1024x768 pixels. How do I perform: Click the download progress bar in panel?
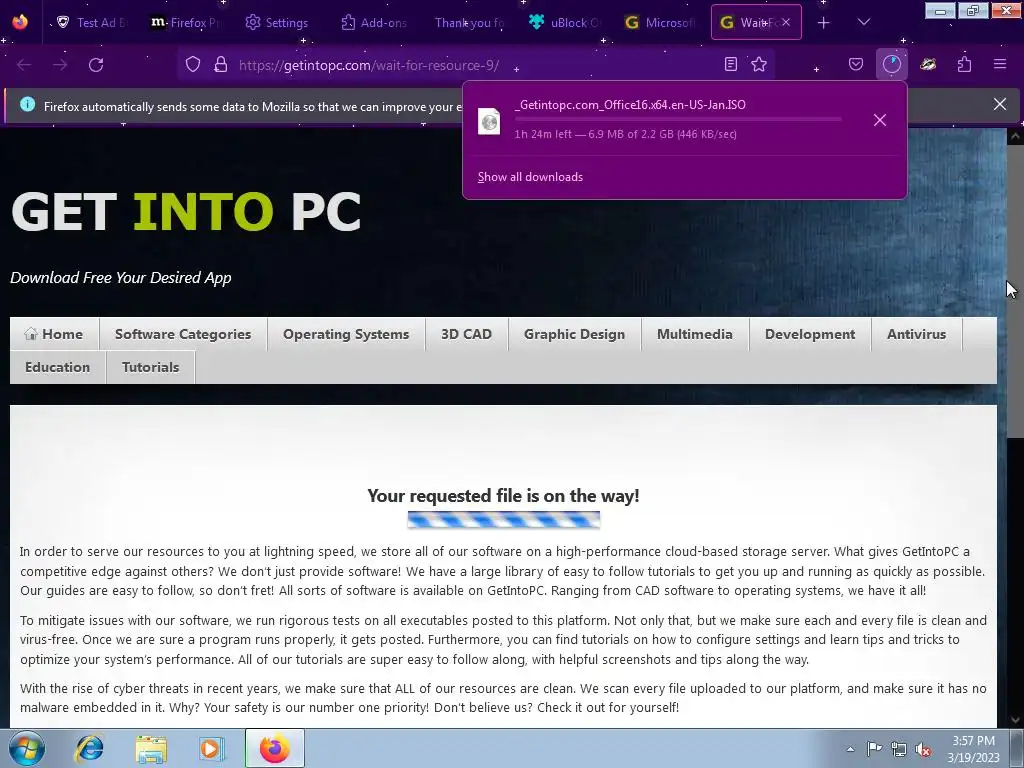coord(678,120)
